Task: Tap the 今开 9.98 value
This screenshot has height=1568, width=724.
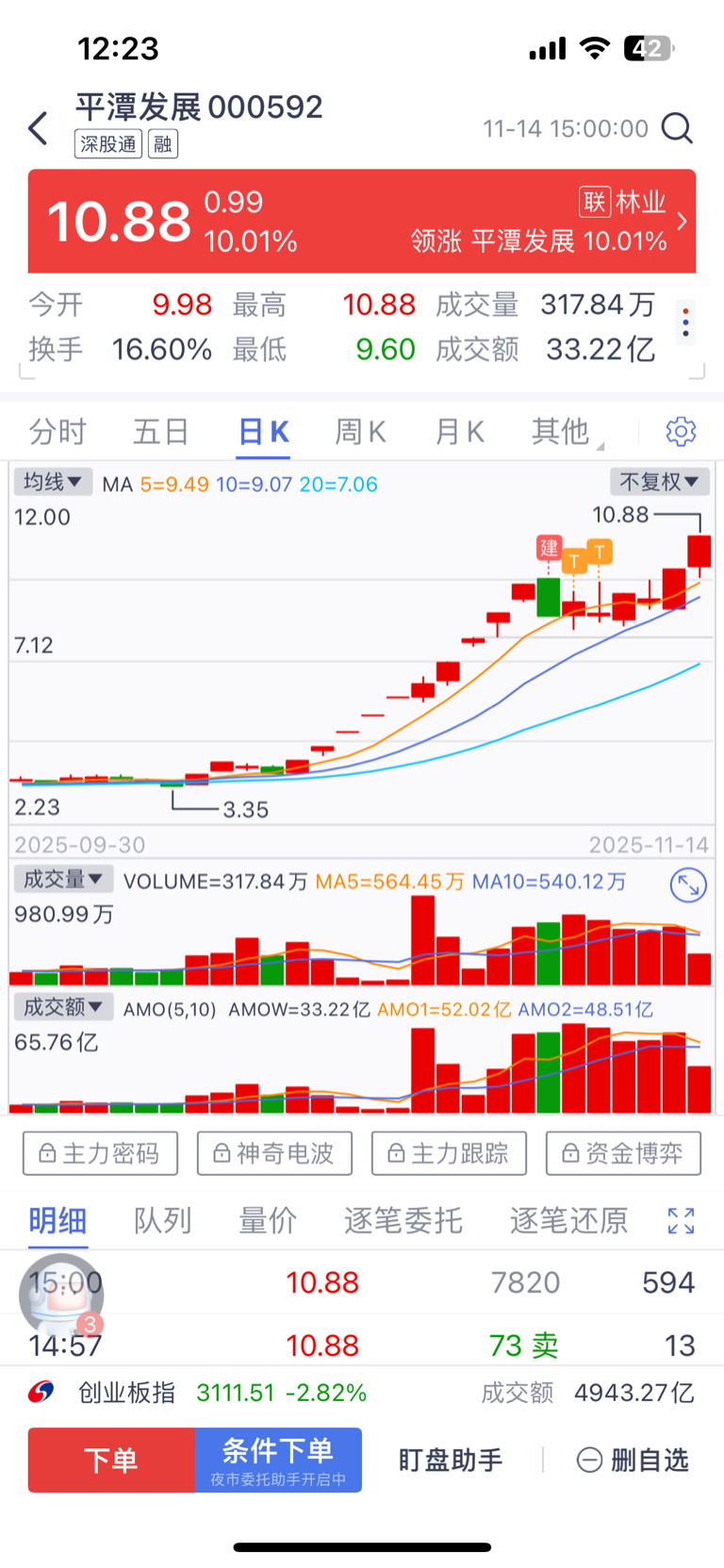Action: [182, 305]
